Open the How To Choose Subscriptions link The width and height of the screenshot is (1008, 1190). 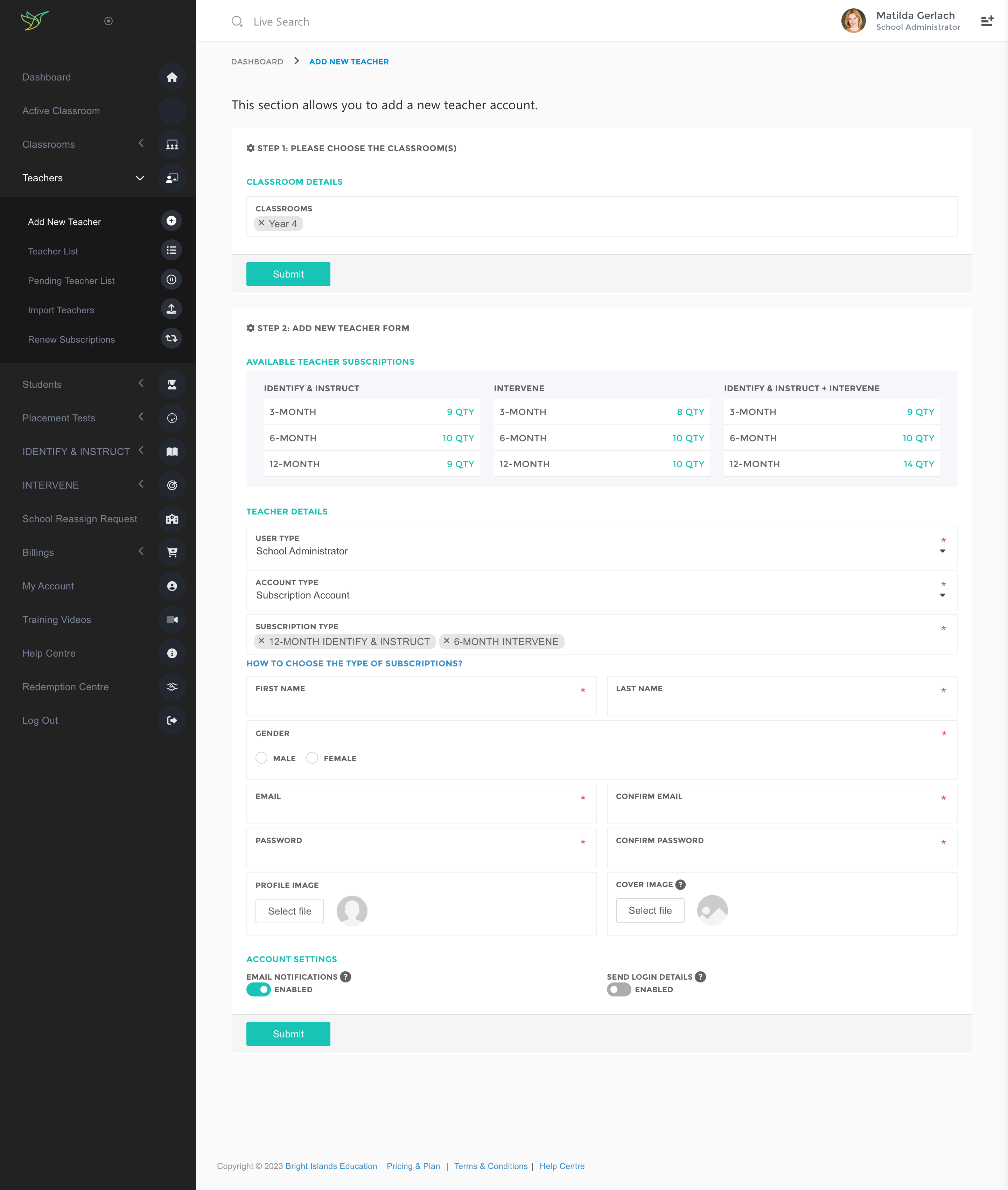coord(354,663)
